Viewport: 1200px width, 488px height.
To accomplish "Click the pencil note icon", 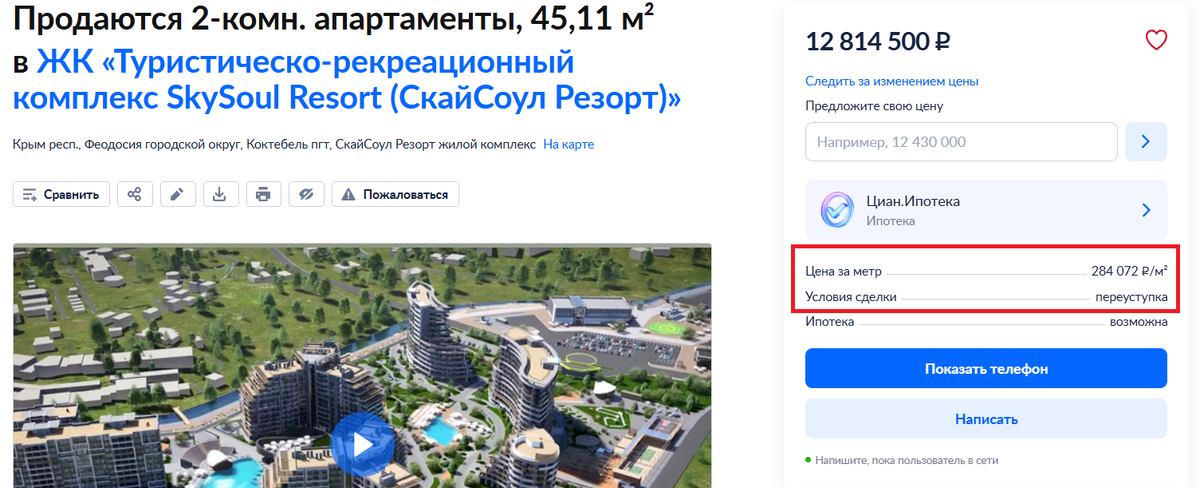I will click(x=177, y=194).
